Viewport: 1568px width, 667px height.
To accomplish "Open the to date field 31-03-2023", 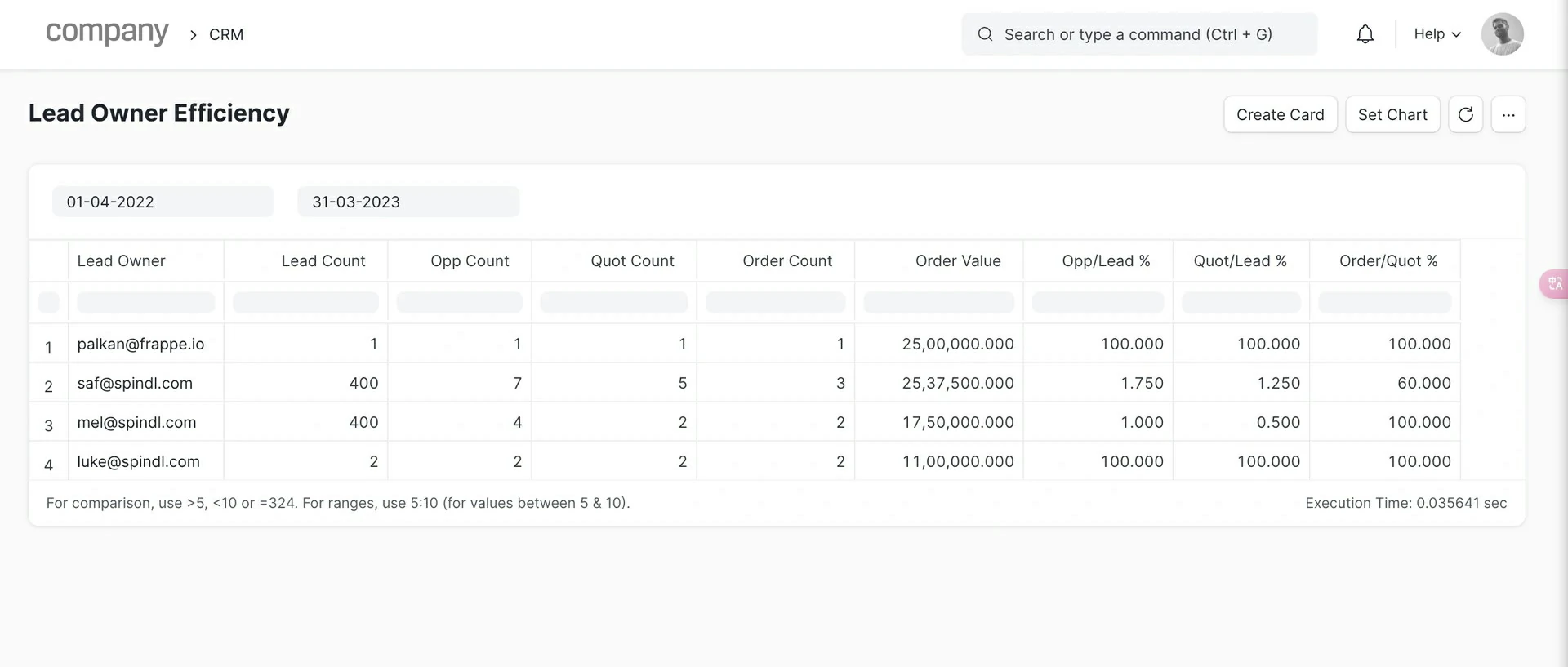I will 408,202.
